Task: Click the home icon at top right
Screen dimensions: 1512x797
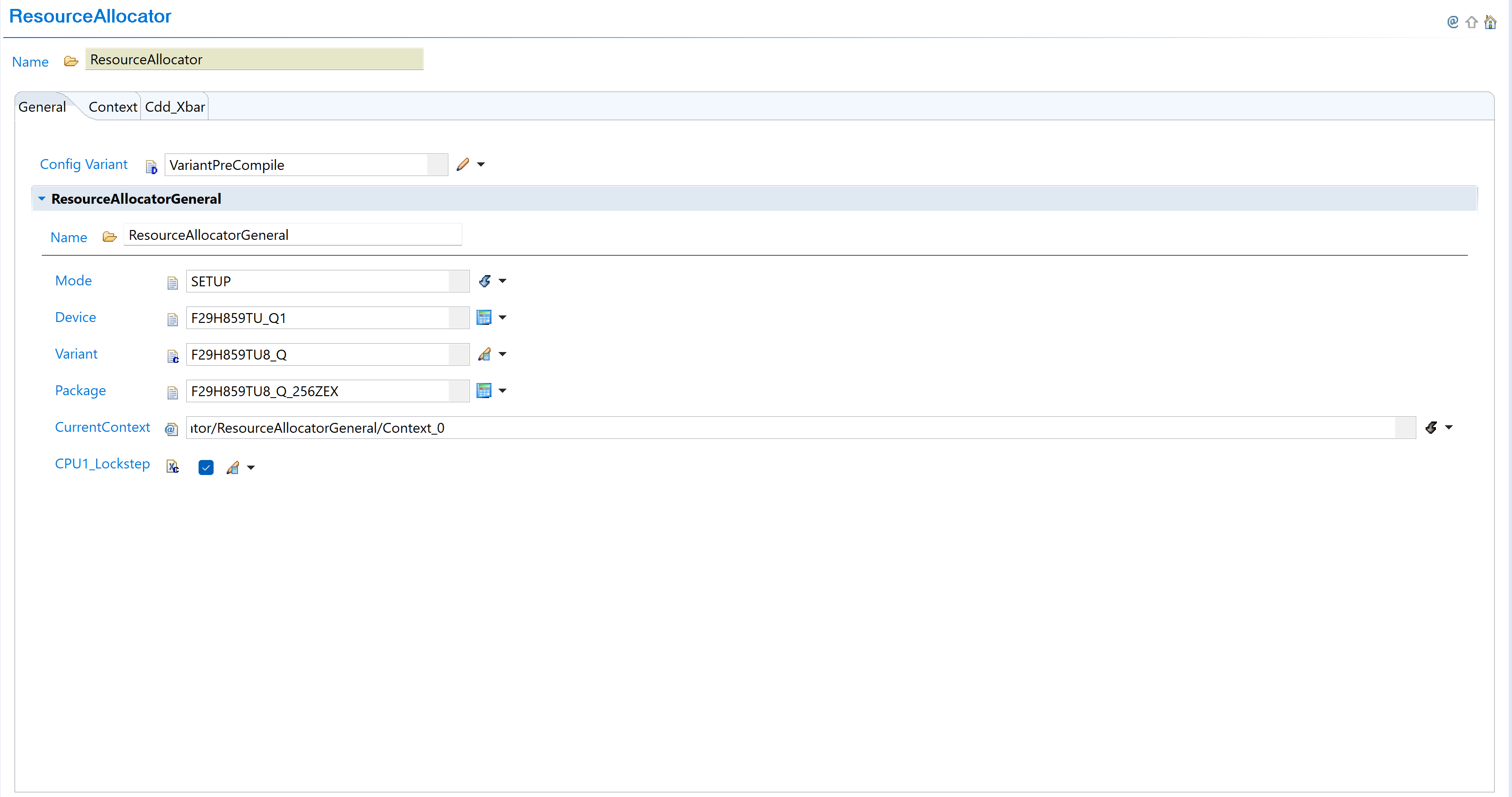Action: pos(1490,23)
